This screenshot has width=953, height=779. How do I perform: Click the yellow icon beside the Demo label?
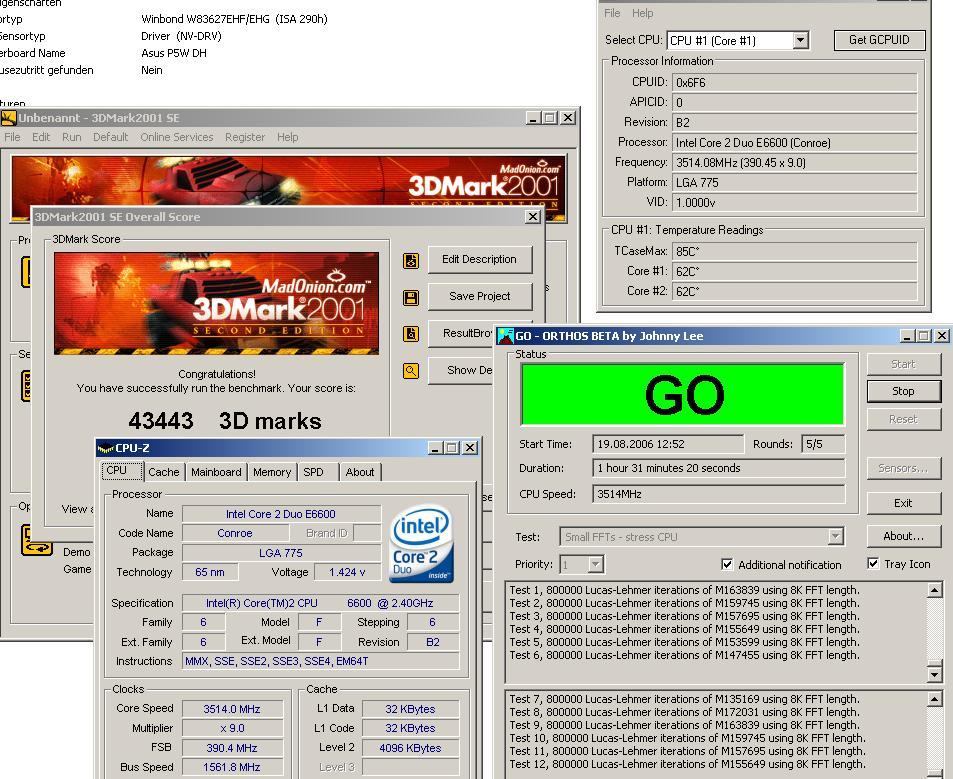coord(36,540)
